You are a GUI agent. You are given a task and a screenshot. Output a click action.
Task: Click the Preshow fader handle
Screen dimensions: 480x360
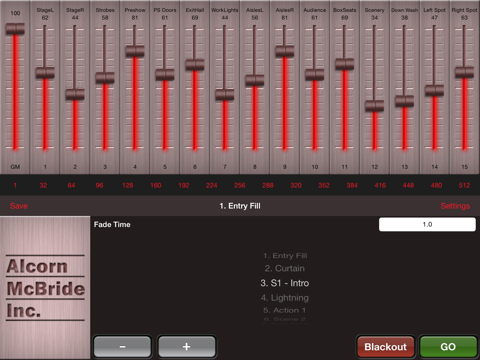point(135,51)
